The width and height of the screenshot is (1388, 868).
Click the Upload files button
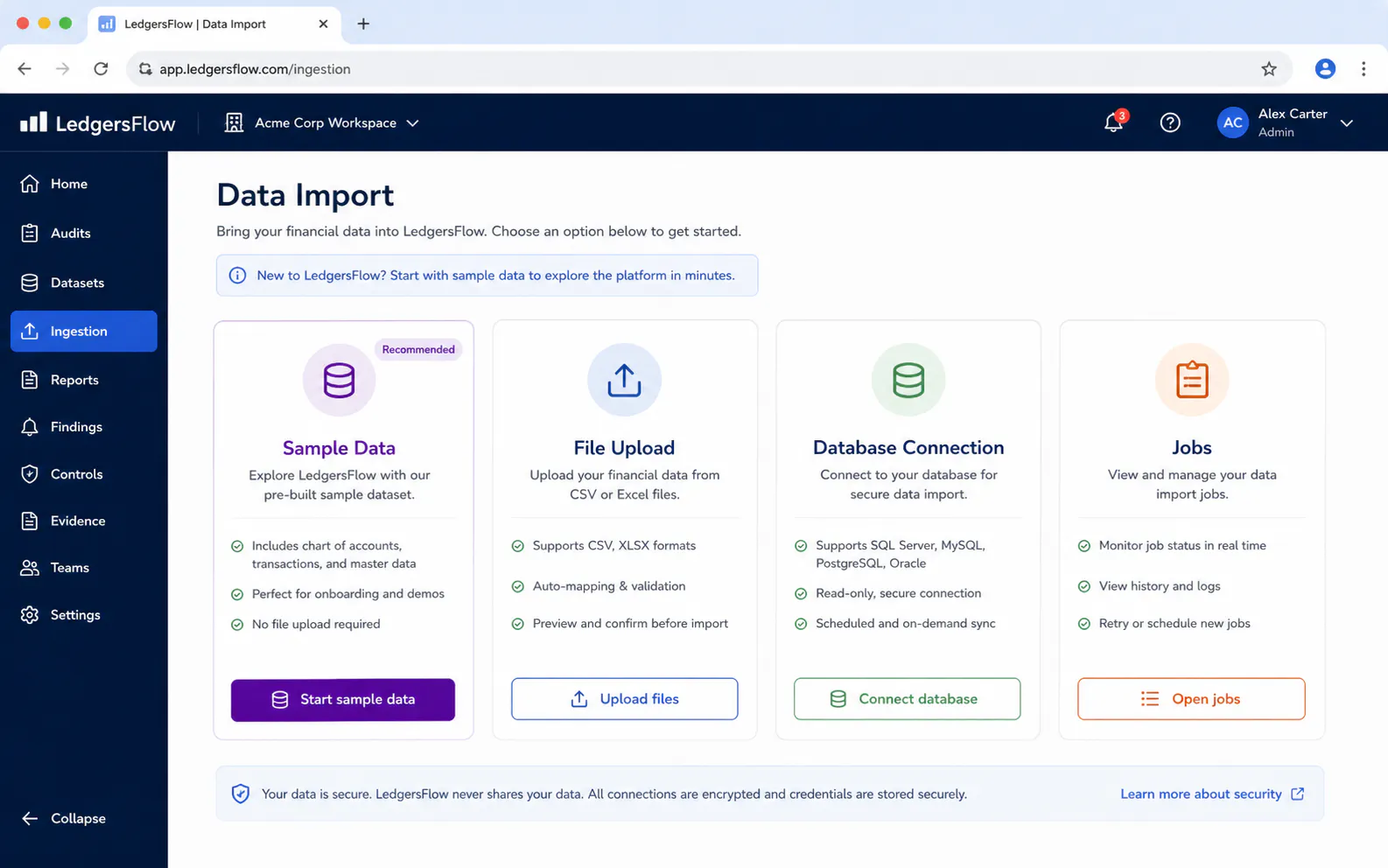click(x=624, y=699)
